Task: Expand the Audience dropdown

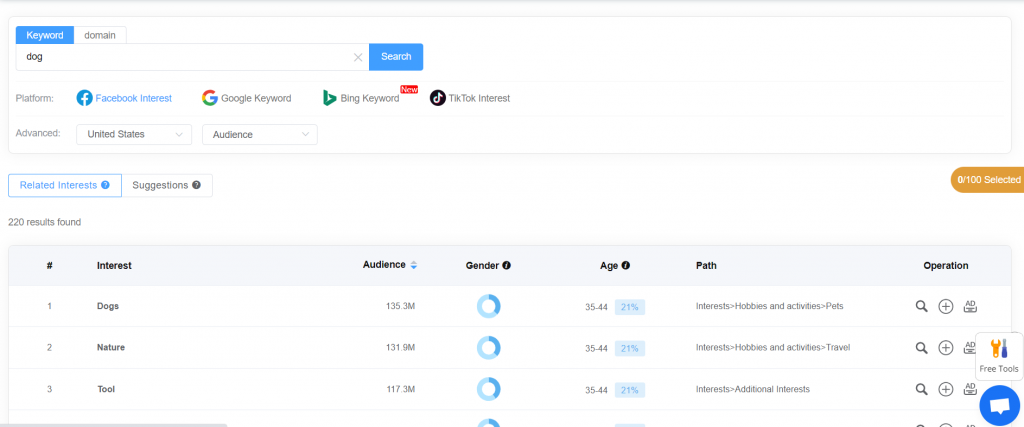Action: click(x=260, y=134)
